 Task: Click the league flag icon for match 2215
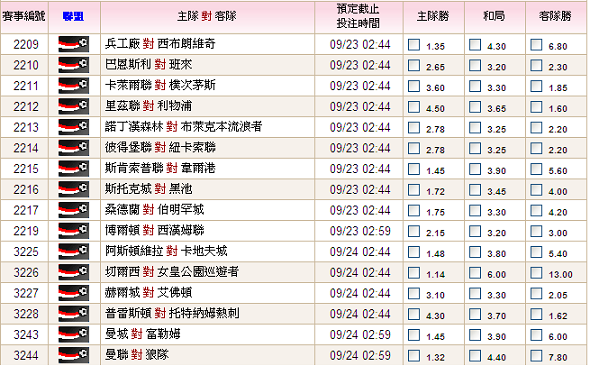click(x=73, y=169)
